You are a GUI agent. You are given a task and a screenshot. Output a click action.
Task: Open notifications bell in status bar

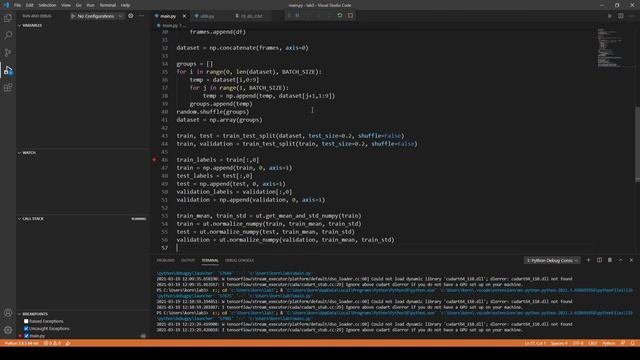tap(633, 343)
